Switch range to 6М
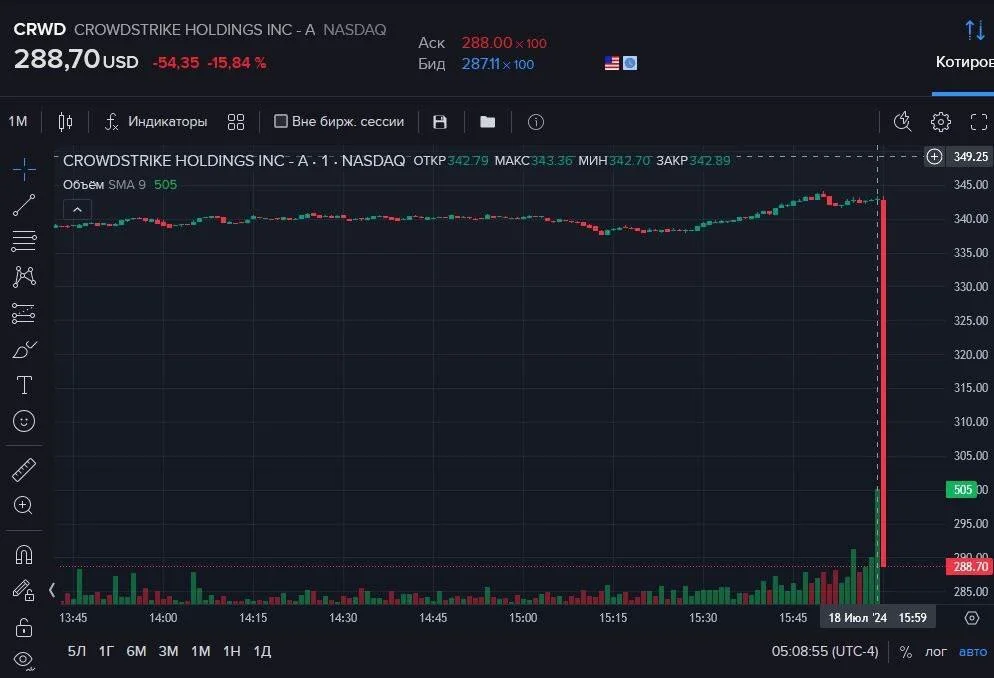 click(x=136, y=651)
